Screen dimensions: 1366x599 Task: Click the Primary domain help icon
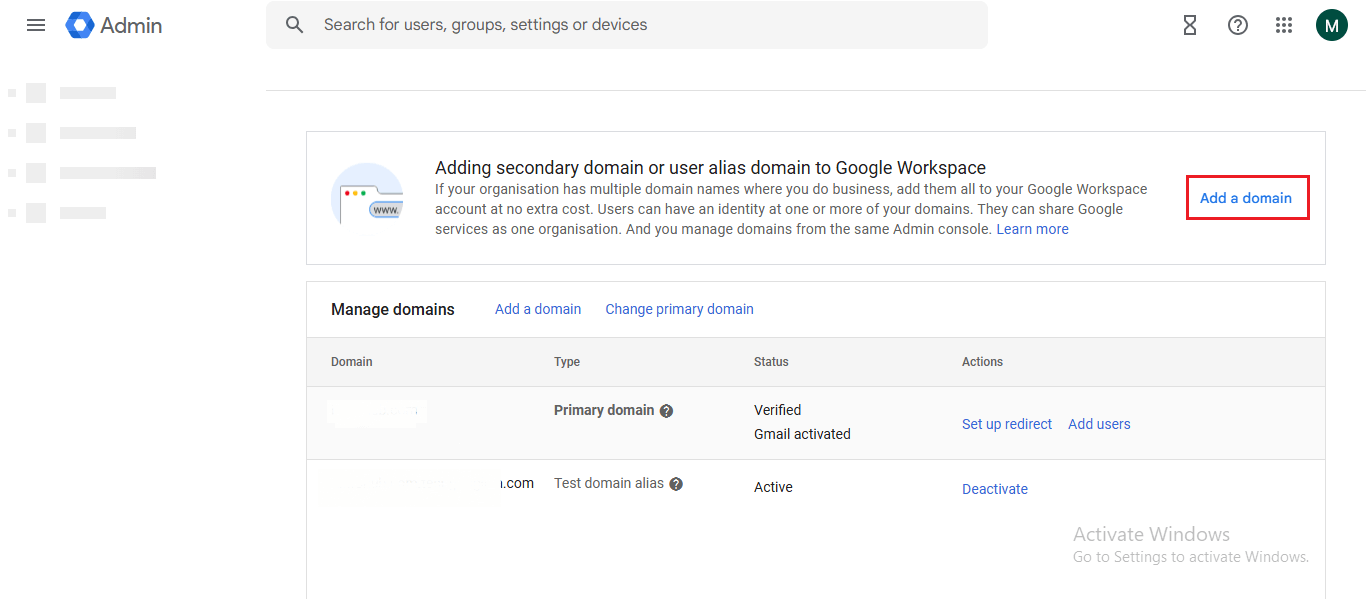667,411
